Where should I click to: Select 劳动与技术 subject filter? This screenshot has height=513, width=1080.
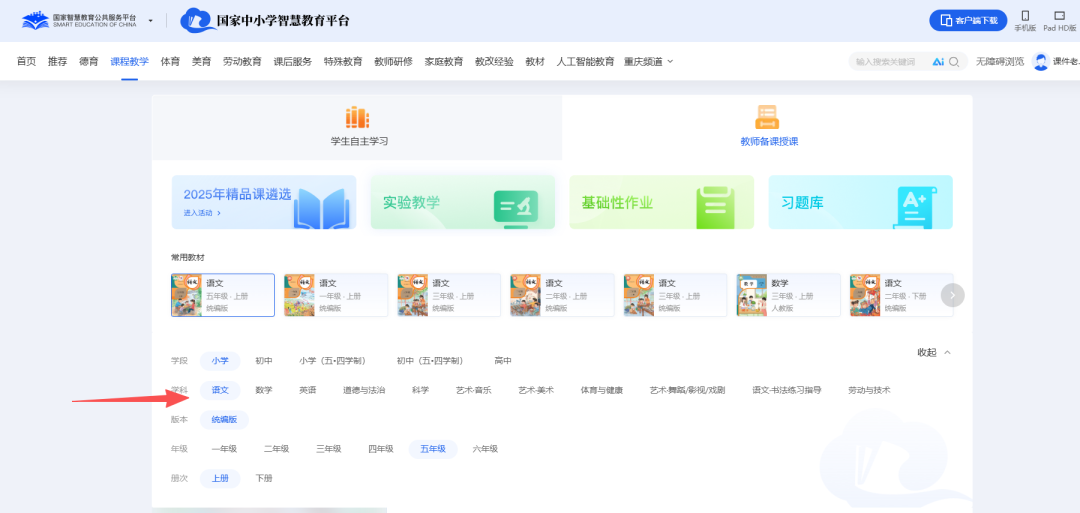click(x=869, y=390)
